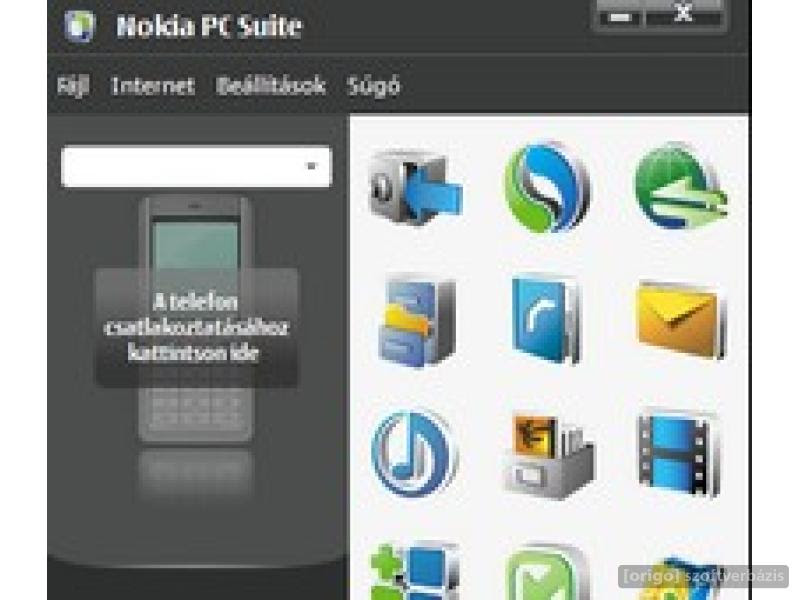Open the Beállítások menu
This screenshot has height=600, width=800.
click(x=271, y=86)
